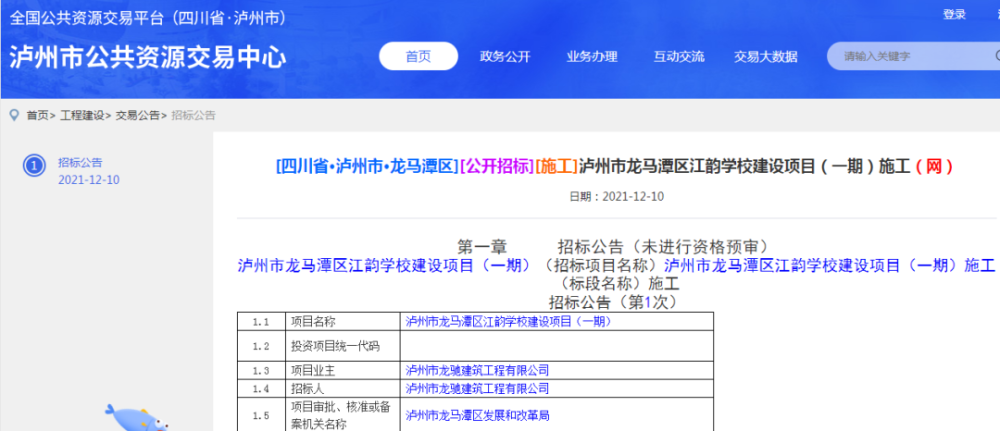Navigate to 工程建设 in the breadcrumb
Screen dimensions: 1000x431
81,116
